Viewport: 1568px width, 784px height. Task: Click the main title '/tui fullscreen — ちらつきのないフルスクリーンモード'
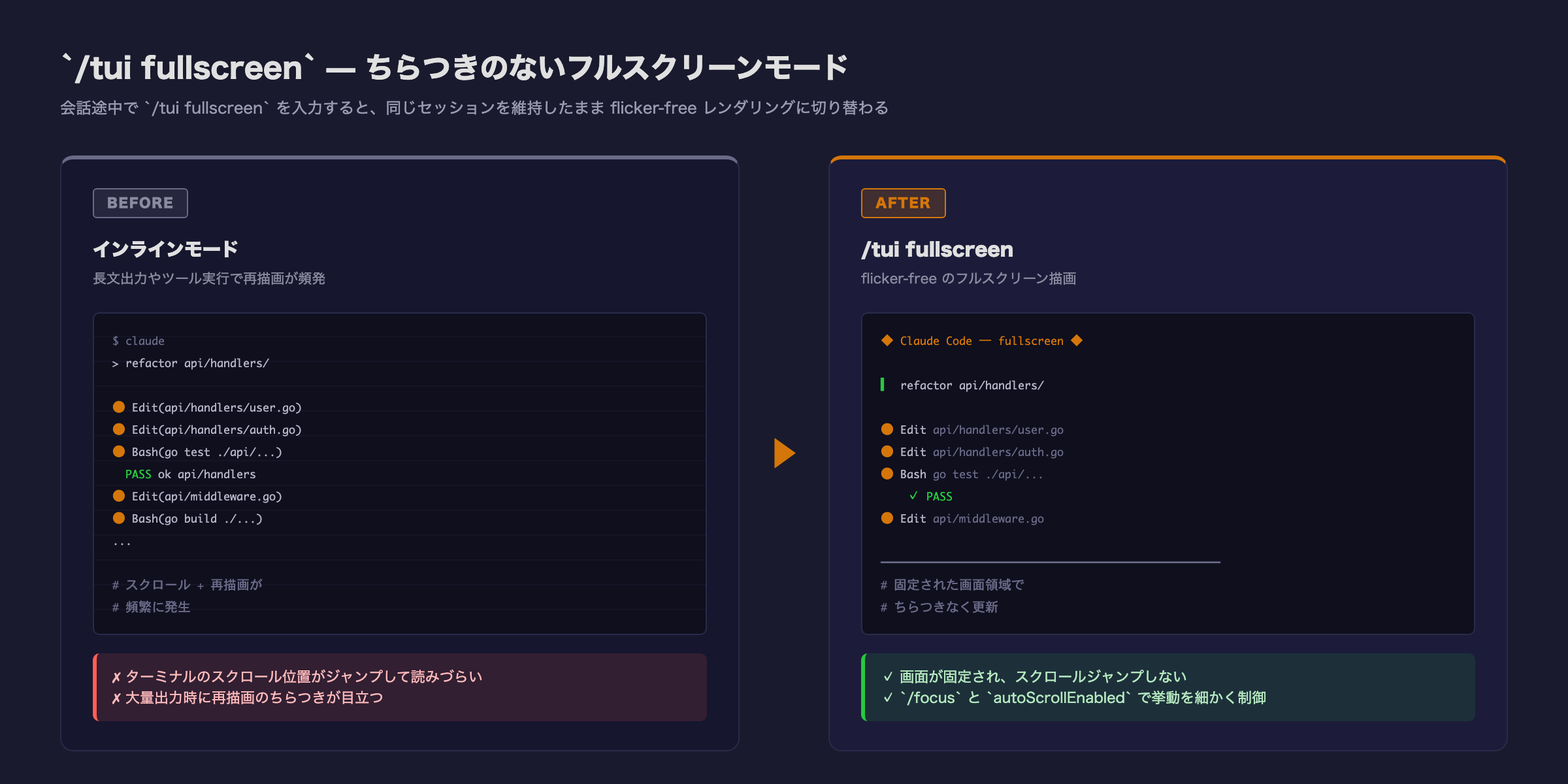(x=455, y=67)
